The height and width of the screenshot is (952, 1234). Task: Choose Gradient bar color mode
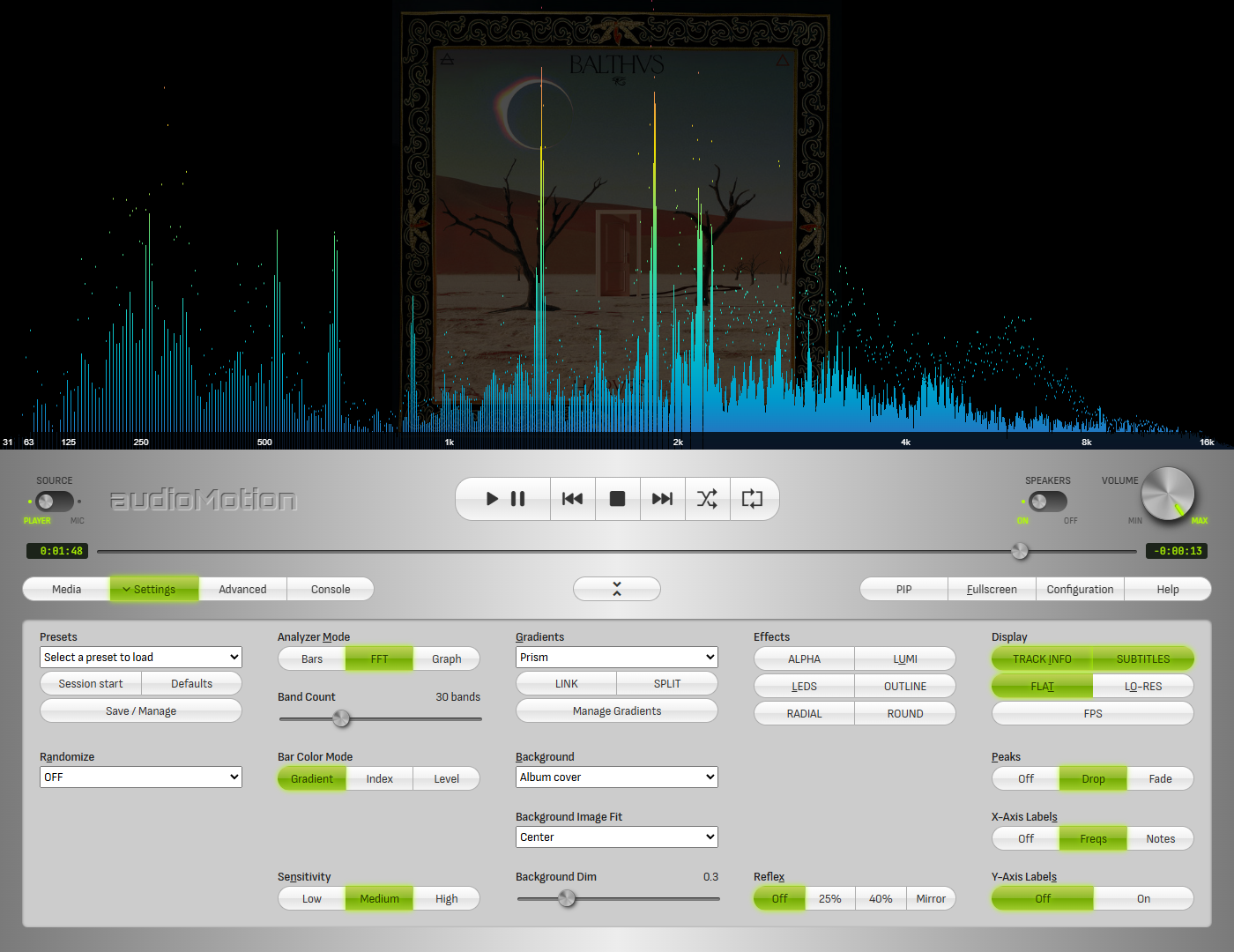[312, 778]
